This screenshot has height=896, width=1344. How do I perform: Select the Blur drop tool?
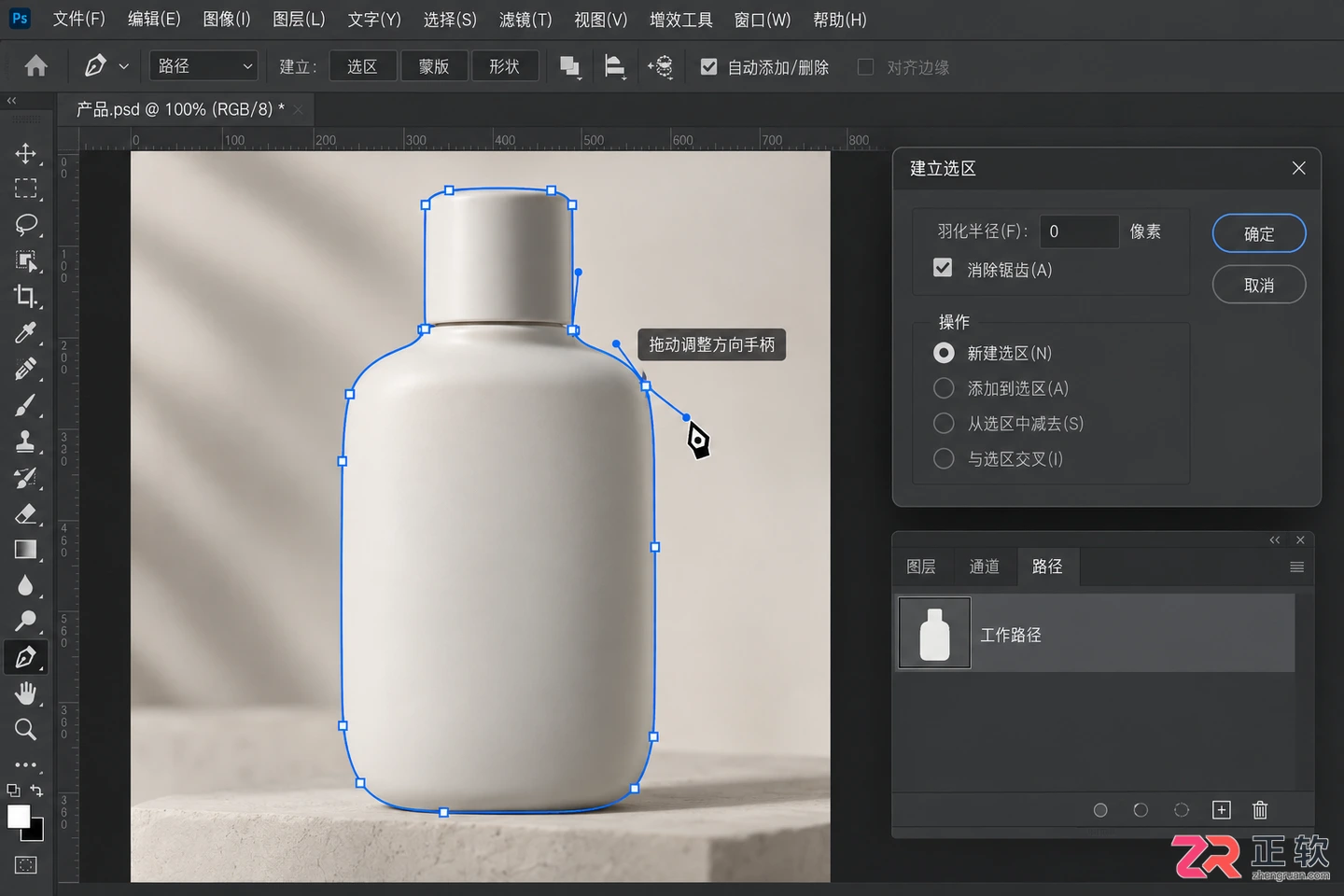(x=26, y=585)
